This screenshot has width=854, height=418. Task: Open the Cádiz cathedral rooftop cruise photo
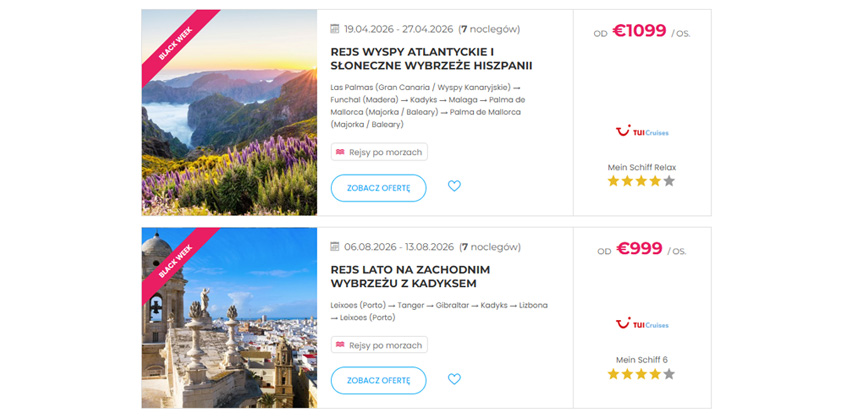(x=229, y=317)
